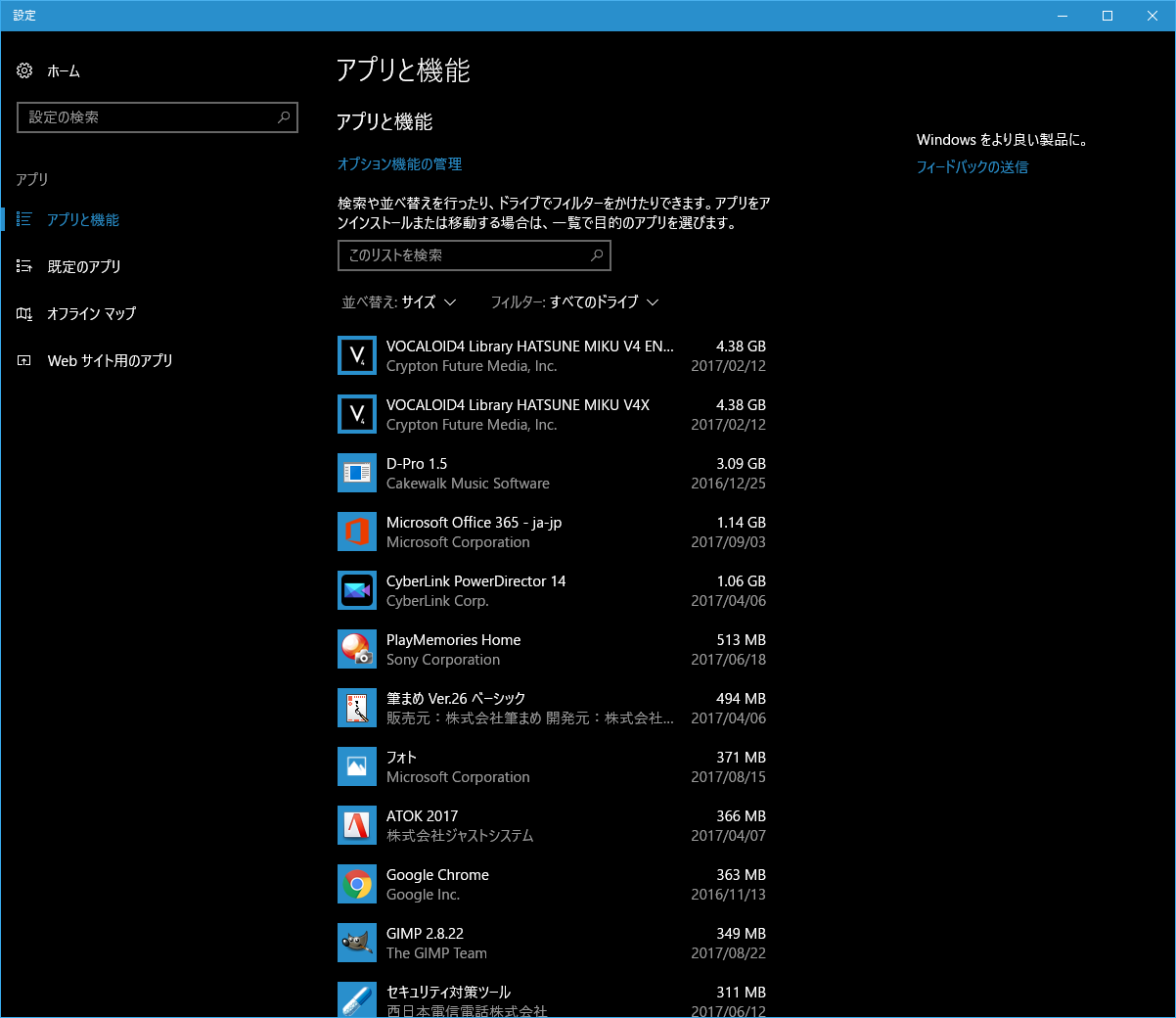Click the Google Chrome app icon
This screenshot has width=1176, height=1018.
pos(357,884)
